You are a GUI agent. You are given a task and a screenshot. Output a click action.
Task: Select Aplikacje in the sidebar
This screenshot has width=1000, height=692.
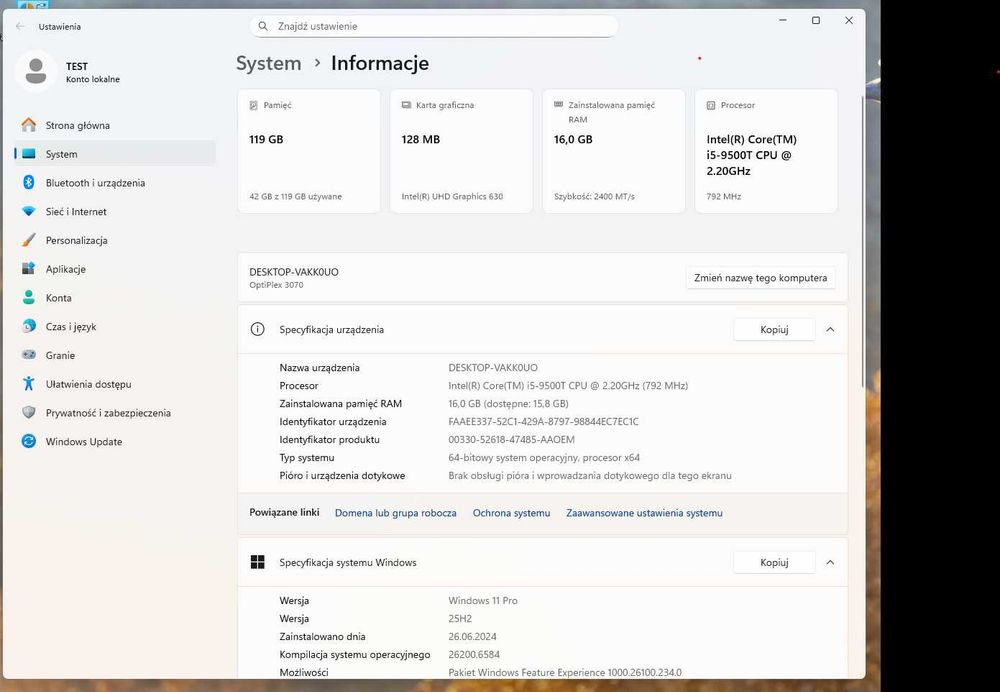click(115, 269)
